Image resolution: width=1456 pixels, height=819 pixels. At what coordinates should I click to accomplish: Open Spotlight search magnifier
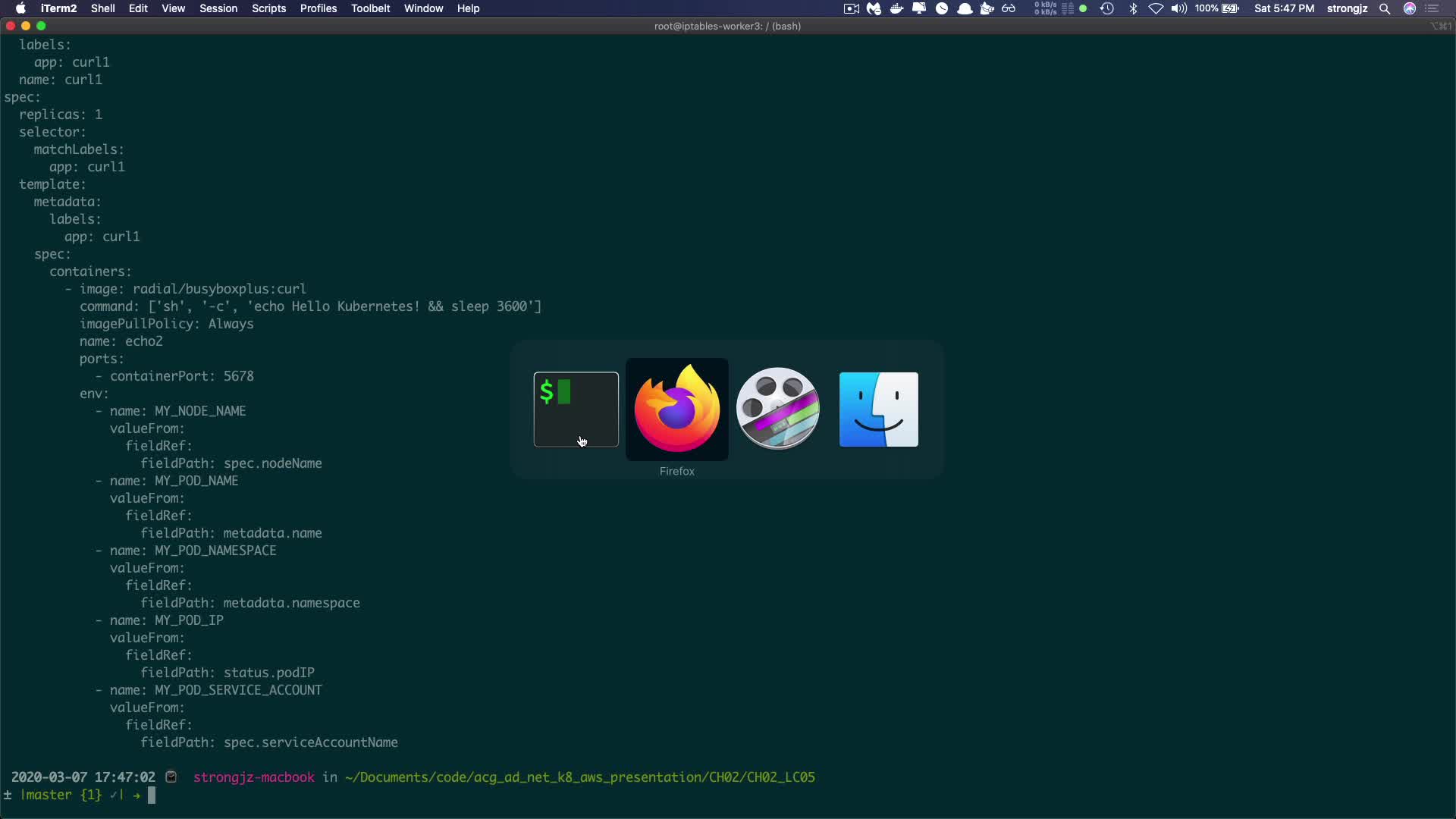point(1385,8)
